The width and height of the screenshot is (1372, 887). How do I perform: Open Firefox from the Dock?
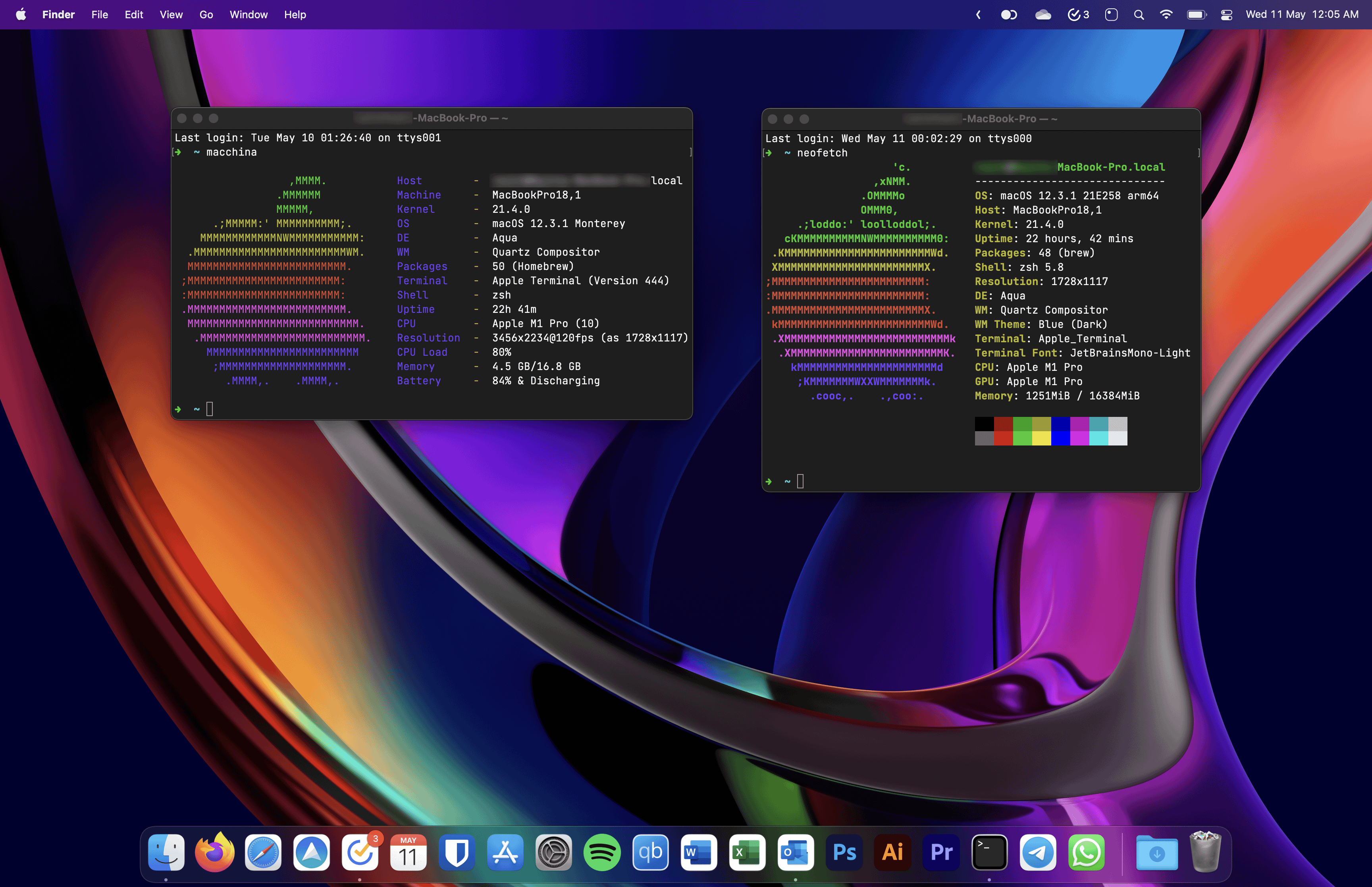(x=214, y=852)
